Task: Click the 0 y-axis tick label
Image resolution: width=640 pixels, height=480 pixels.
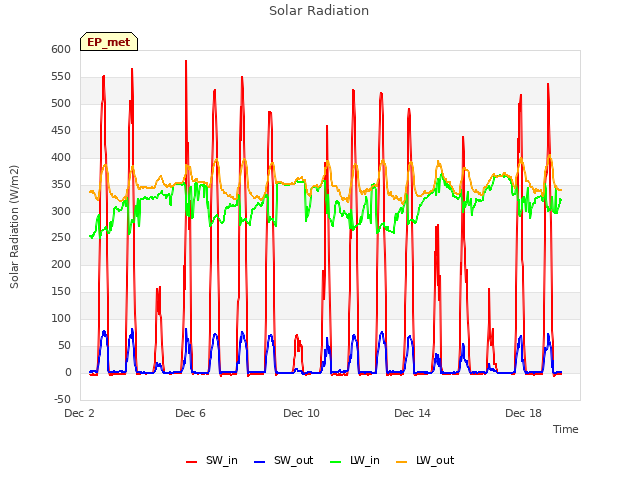Action: pos(68,372)
